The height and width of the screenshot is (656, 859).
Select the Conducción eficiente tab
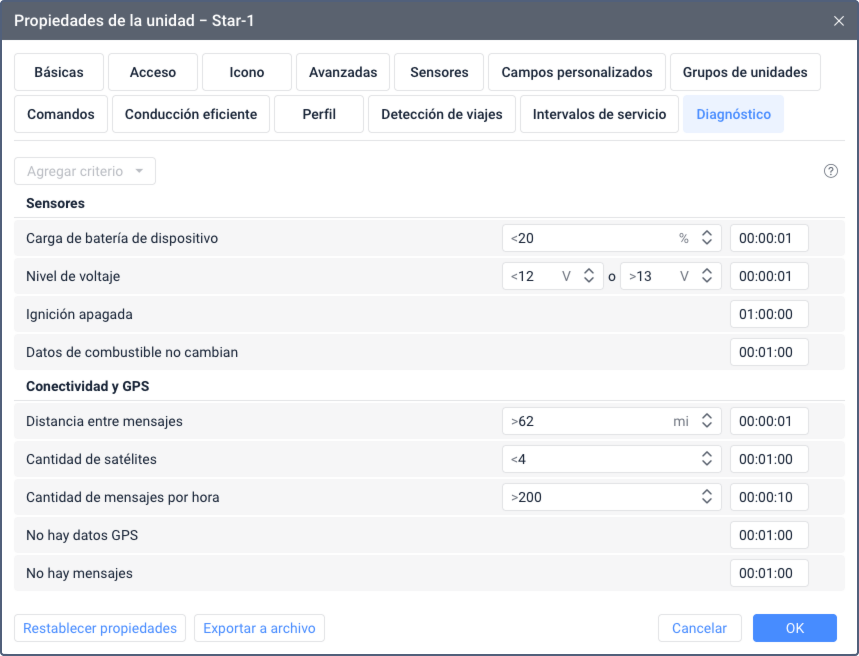coord(191,114)
